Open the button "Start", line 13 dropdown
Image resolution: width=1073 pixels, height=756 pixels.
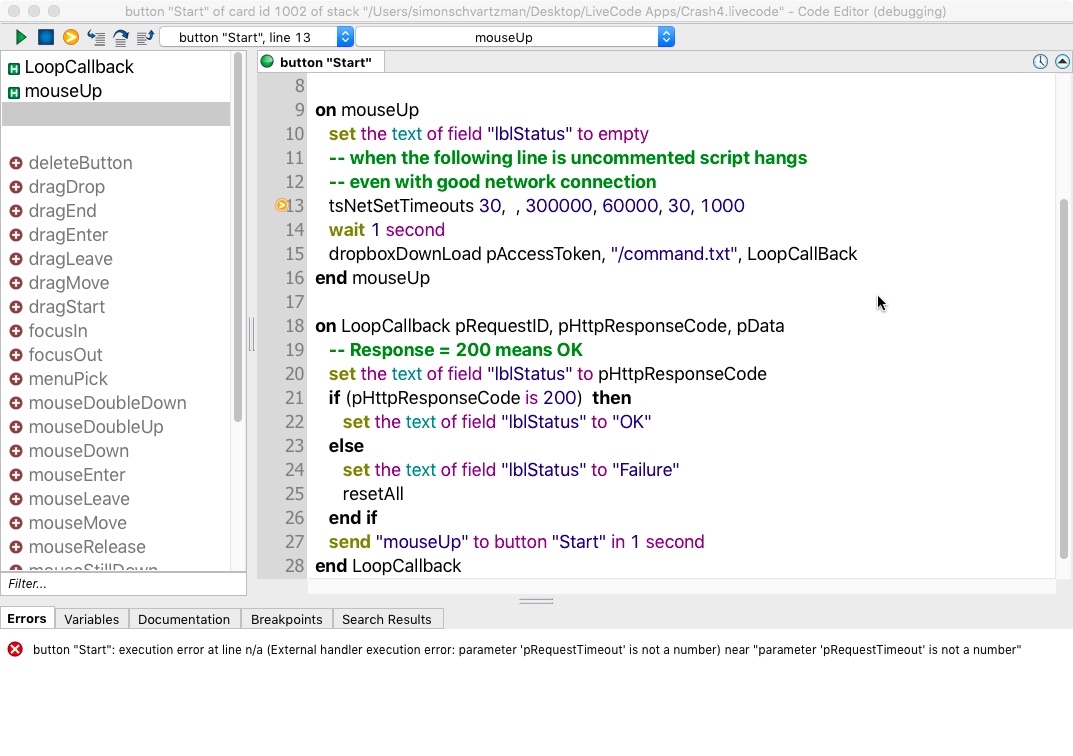256,37
